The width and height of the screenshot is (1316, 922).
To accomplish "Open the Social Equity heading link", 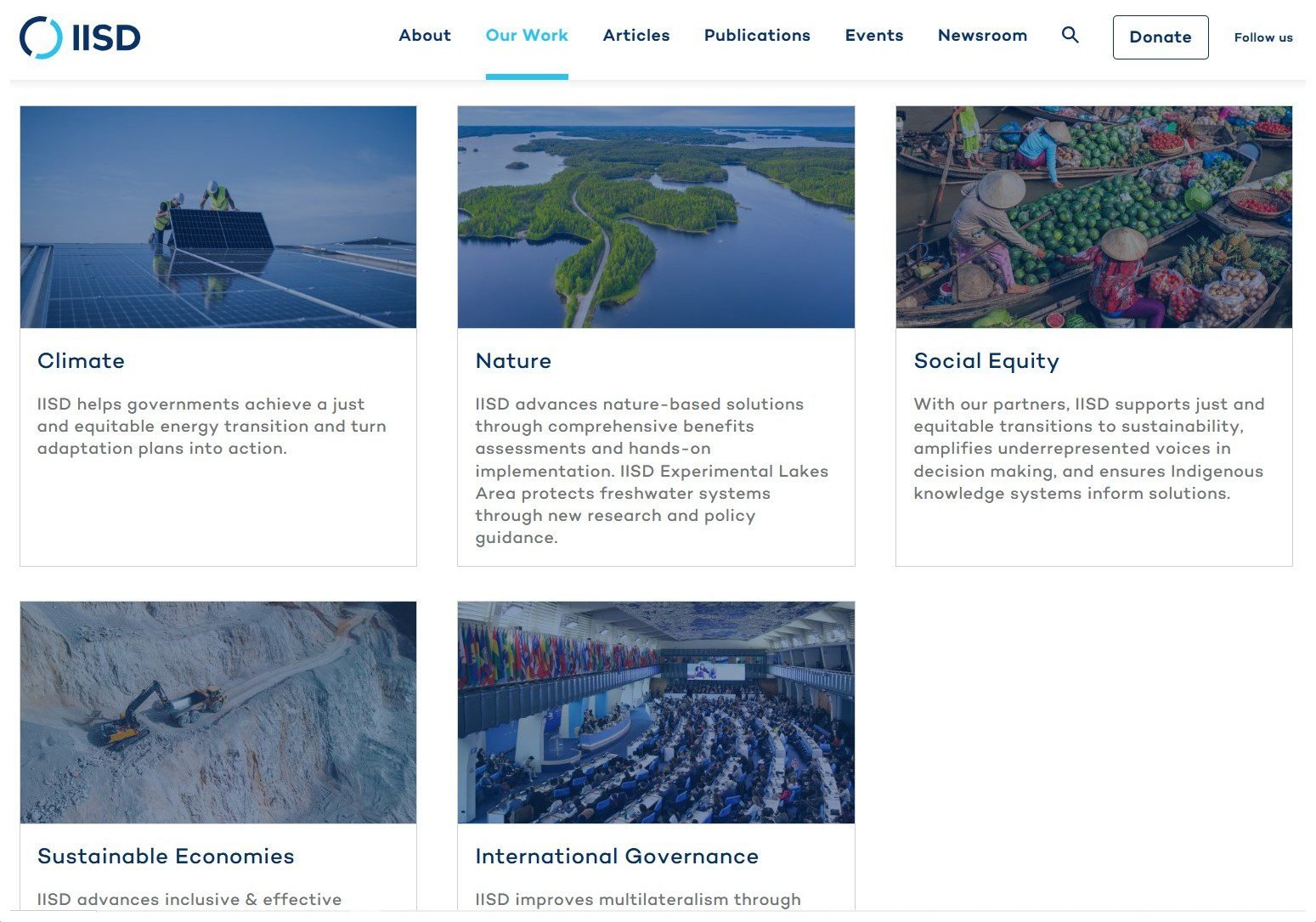I will coord(986,360).
